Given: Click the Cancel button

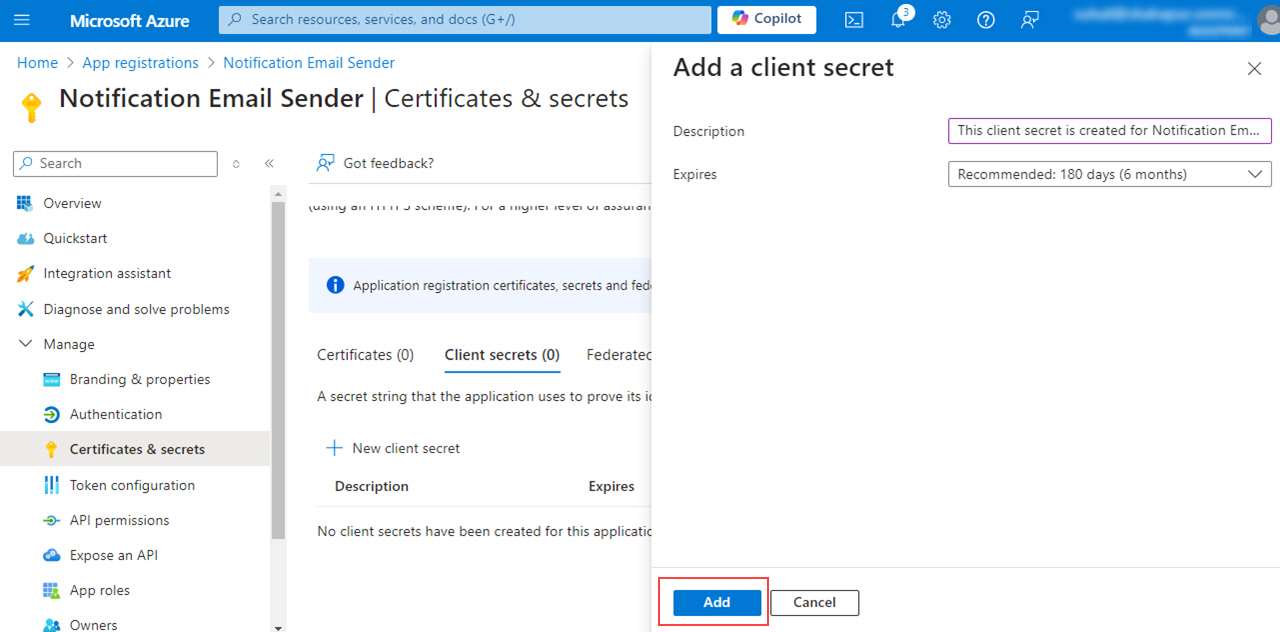Looking at the screenshot, I should coord(815,603).
